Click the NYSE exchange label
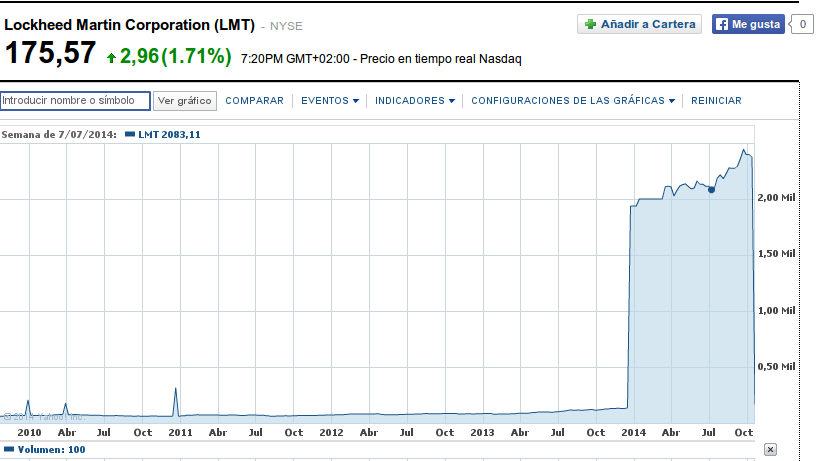Image resolution: width=826 pixels, height=461 pixels. click(286, 26)
